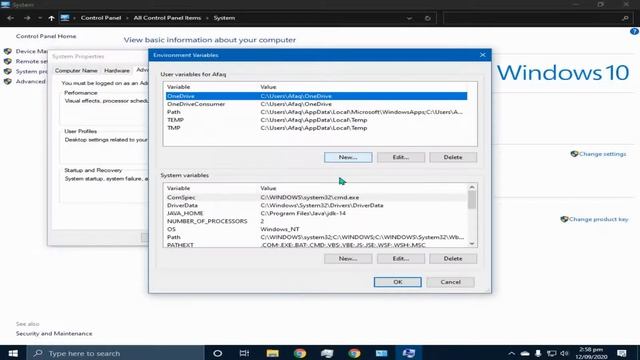This screenshot has width=640, height=360.
Task: Expand address bar history dropdown
Action: point(409,18)
